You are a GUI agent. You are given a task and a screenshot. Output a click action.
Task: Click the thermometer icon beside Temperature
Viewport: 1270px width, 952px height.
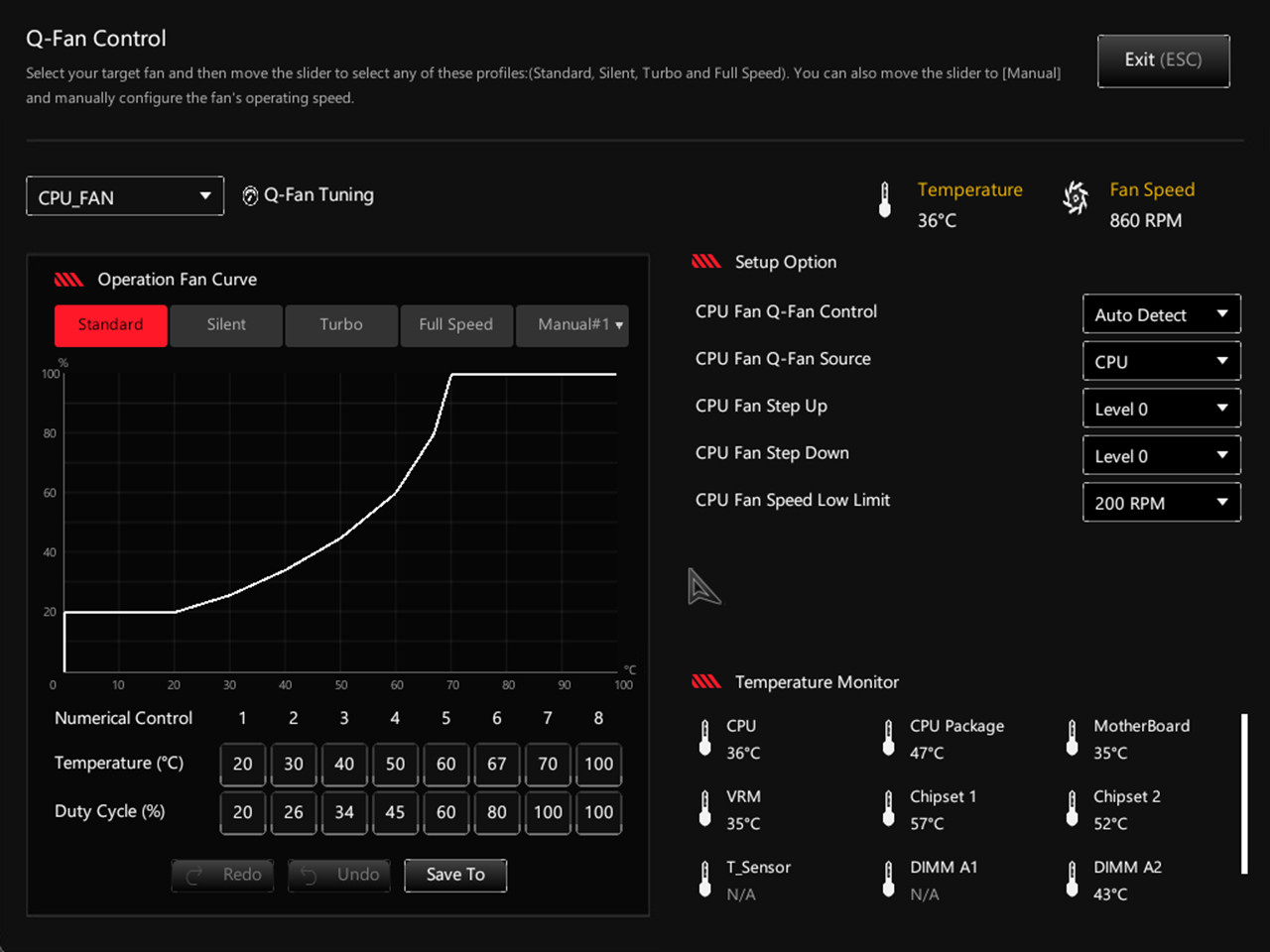click(885, 199)
